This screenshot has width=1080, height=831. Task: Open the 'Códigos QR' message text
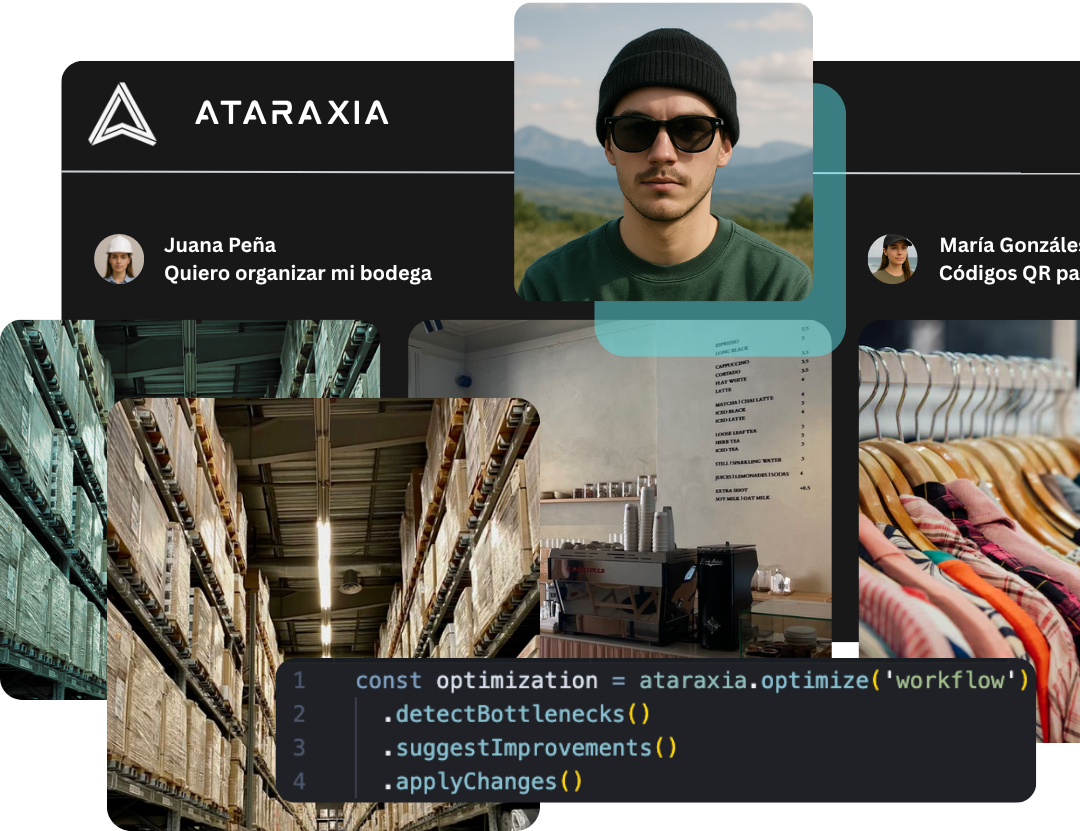1008,273
